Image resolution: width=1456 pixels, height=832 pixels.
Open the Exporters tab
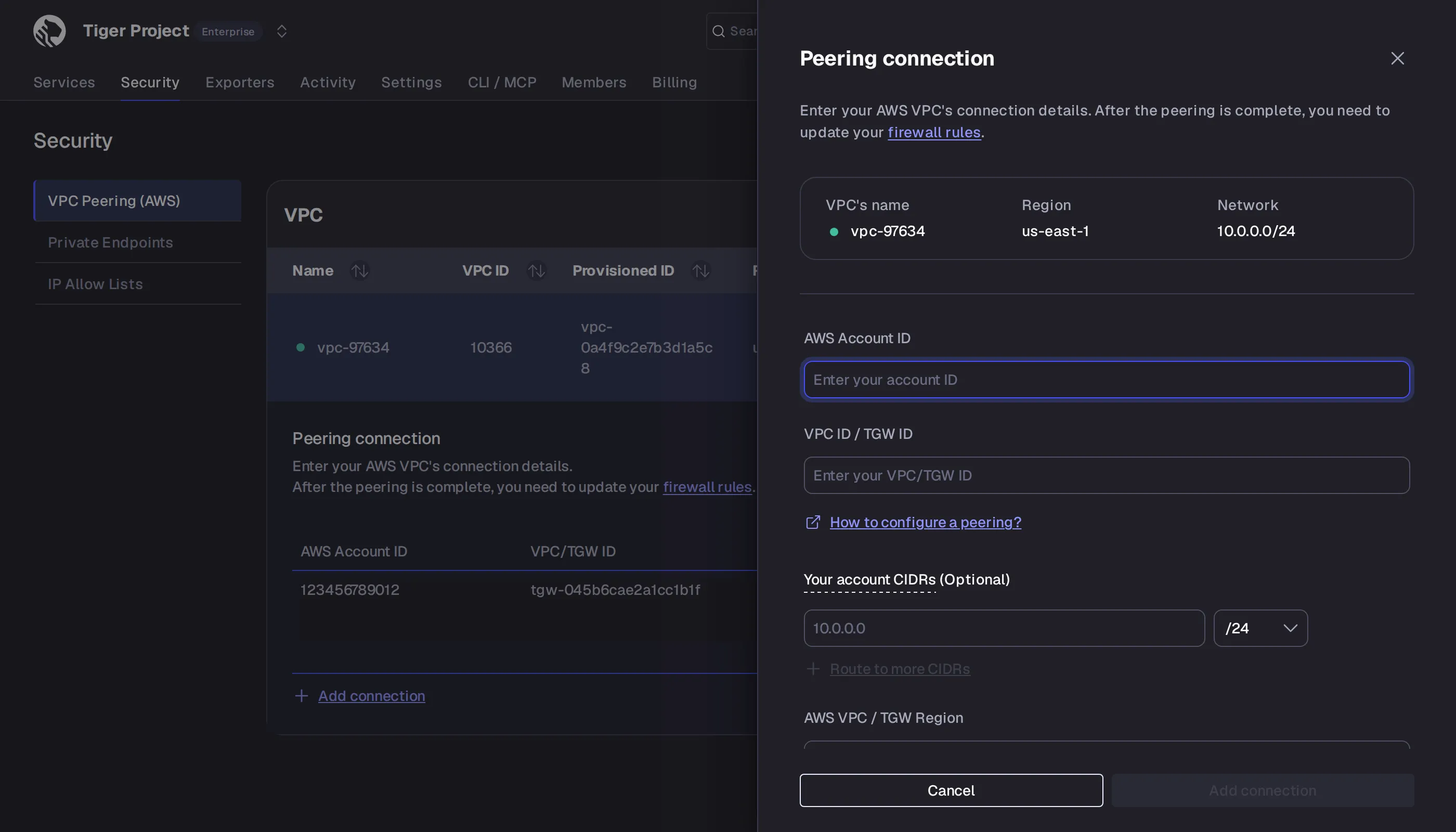click(x=240, y=82)
